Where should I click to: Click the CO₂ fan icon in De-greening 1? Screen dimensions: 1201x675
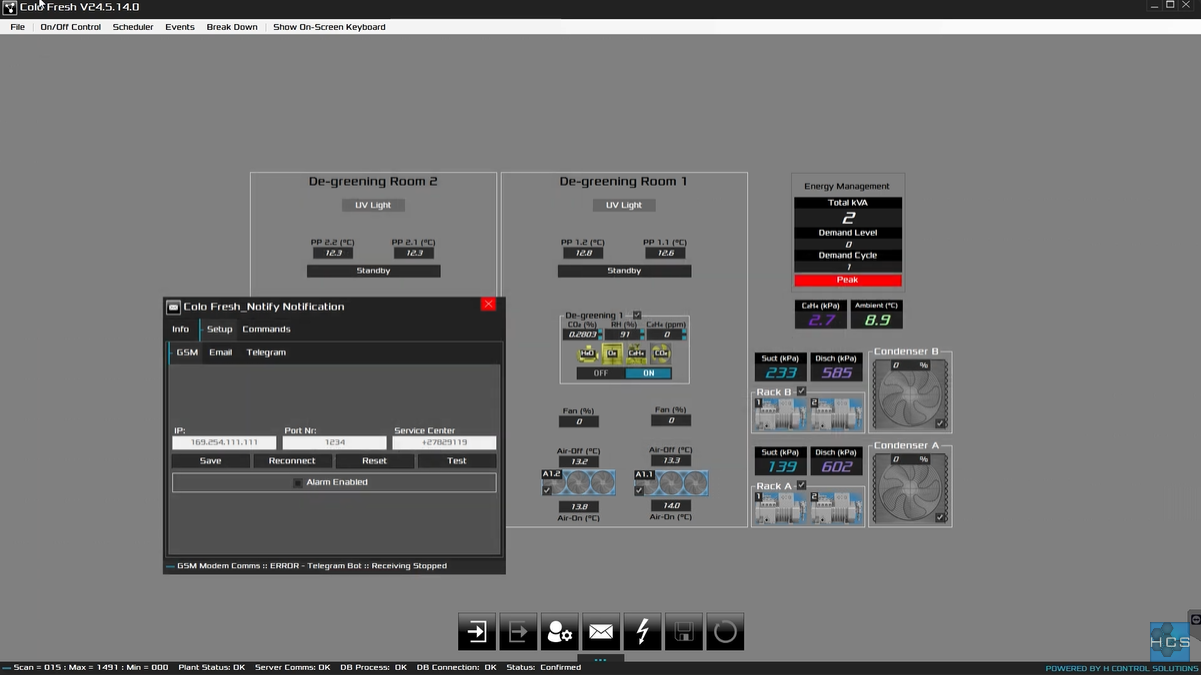pos(660,353)
